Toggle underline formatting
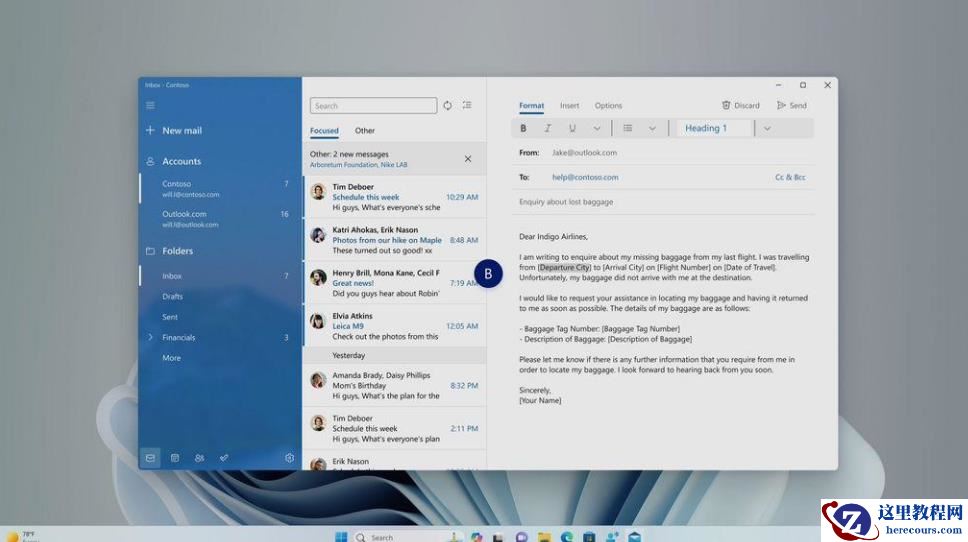 click(572, 128)
